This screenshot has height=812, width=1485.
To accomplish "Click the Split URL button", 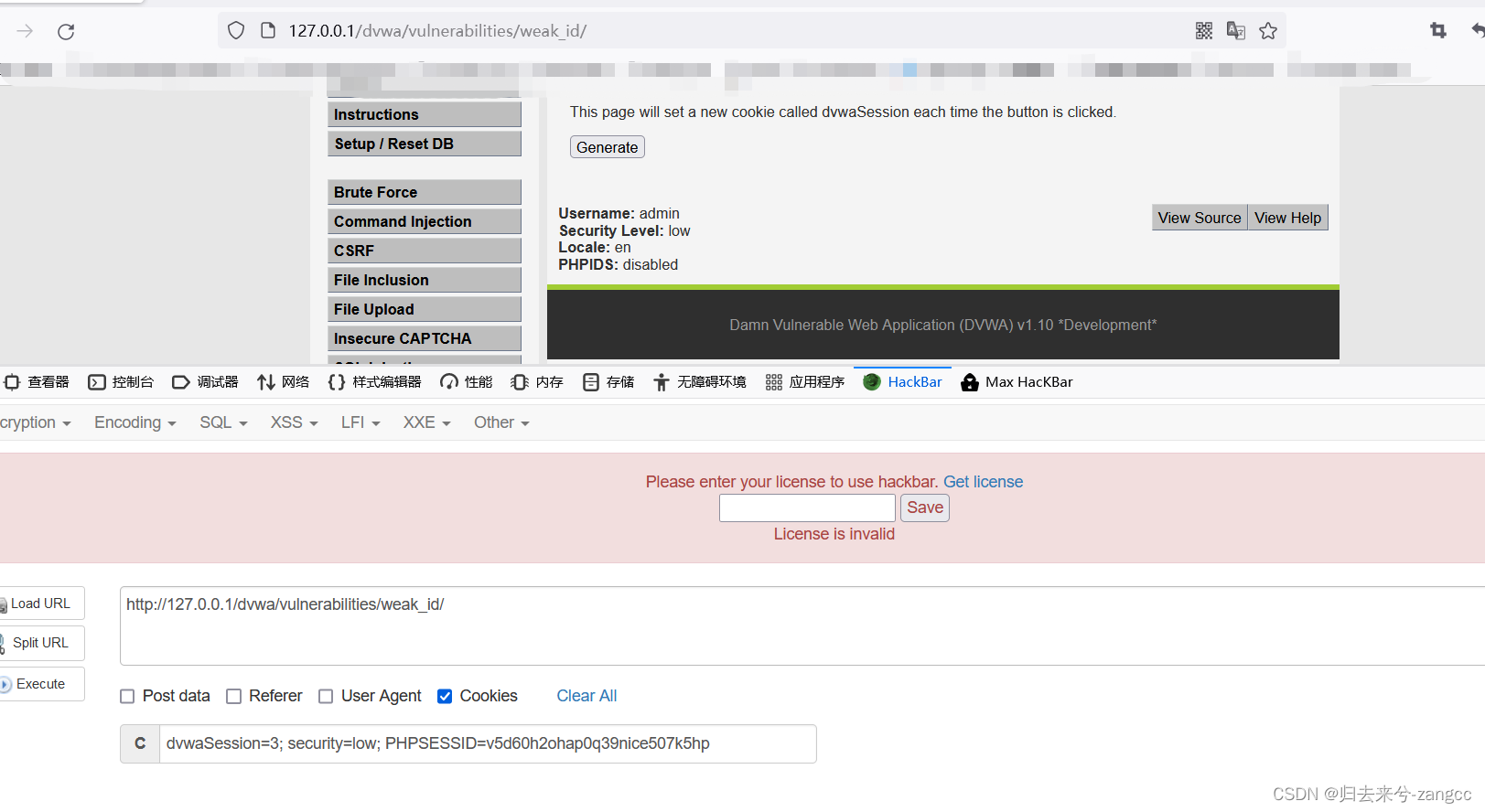I will (41, 643).
